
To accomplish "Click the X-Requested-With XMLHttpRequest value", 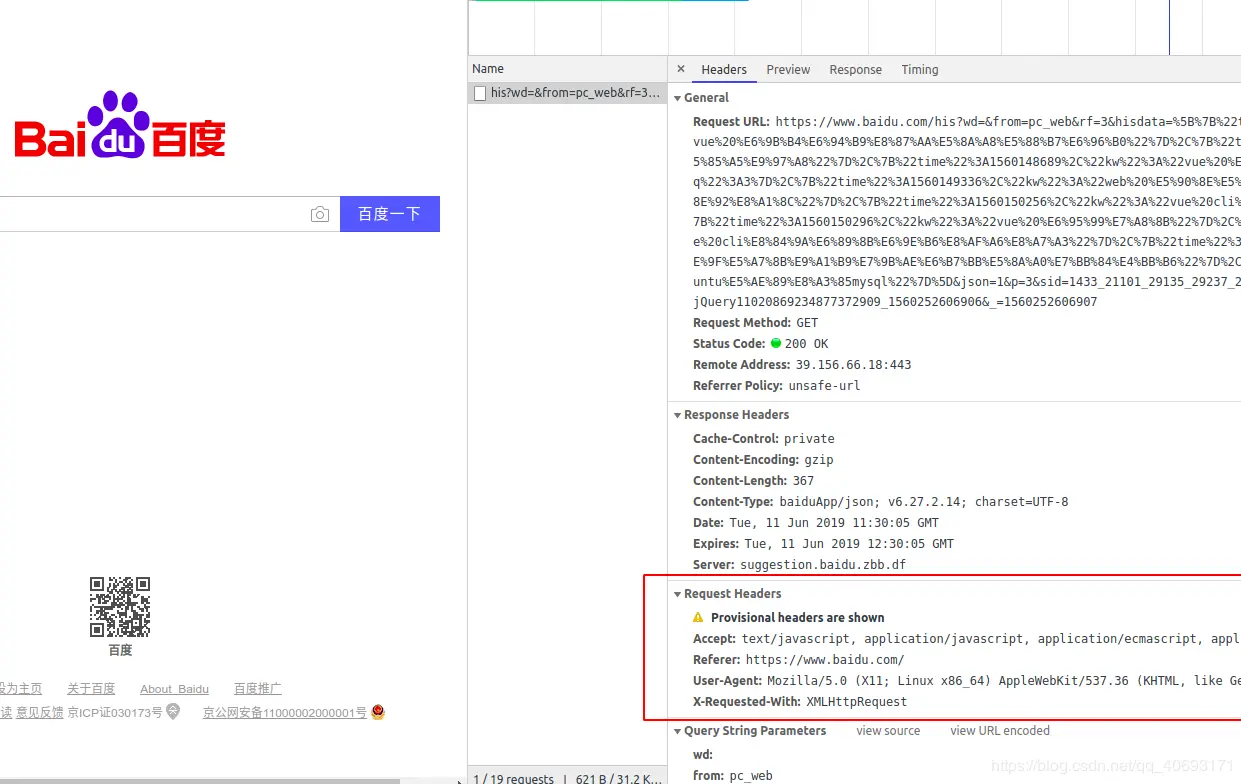I will pyautogui.click(x=857, y=702).
